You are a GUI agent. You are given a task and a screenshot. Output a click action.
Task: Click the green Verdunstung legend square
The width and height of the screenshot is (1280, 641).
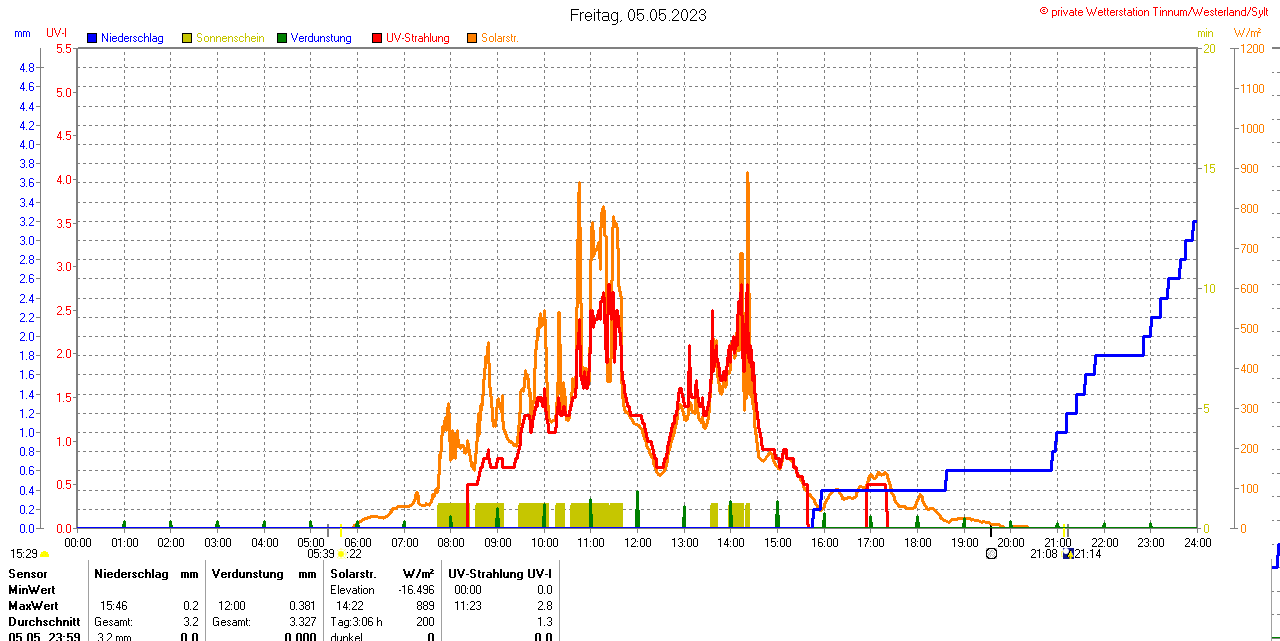click(x=282, y=38)
